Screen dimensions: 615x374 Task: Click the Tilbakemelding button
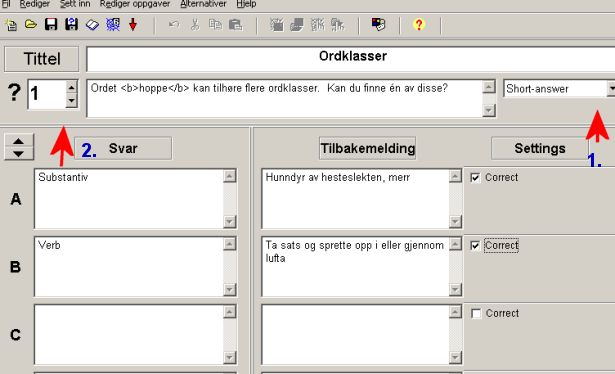pos(368,148)
